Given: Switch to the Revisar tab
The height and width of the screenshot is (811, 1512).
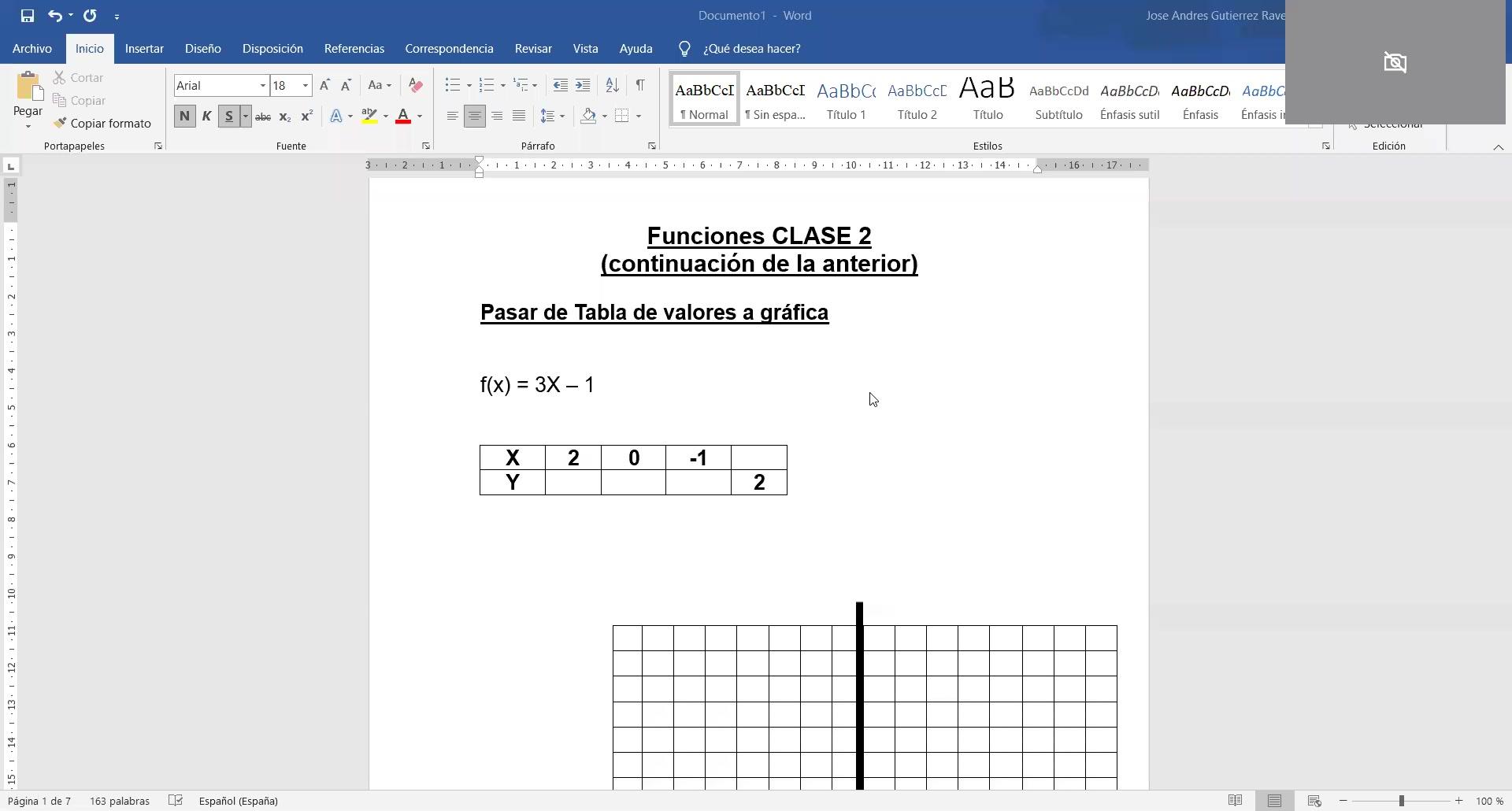Looking at the screenshot, I should point(533,49).
